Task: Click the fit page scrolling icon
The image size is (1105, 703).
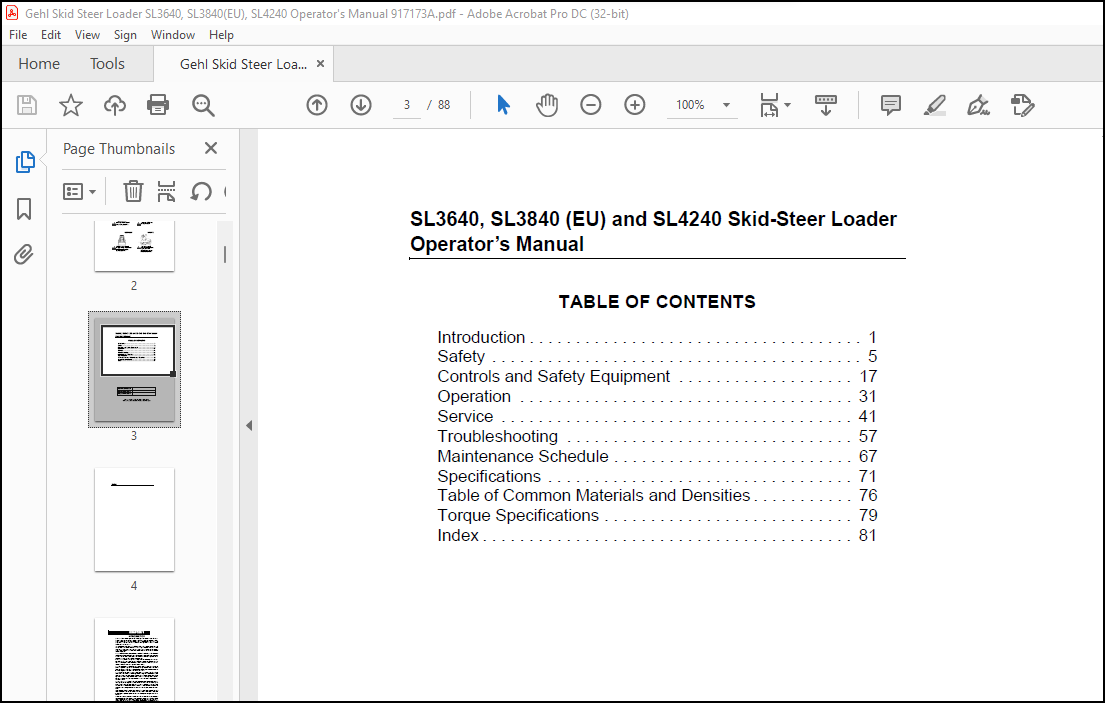Action: coord(769,105)
